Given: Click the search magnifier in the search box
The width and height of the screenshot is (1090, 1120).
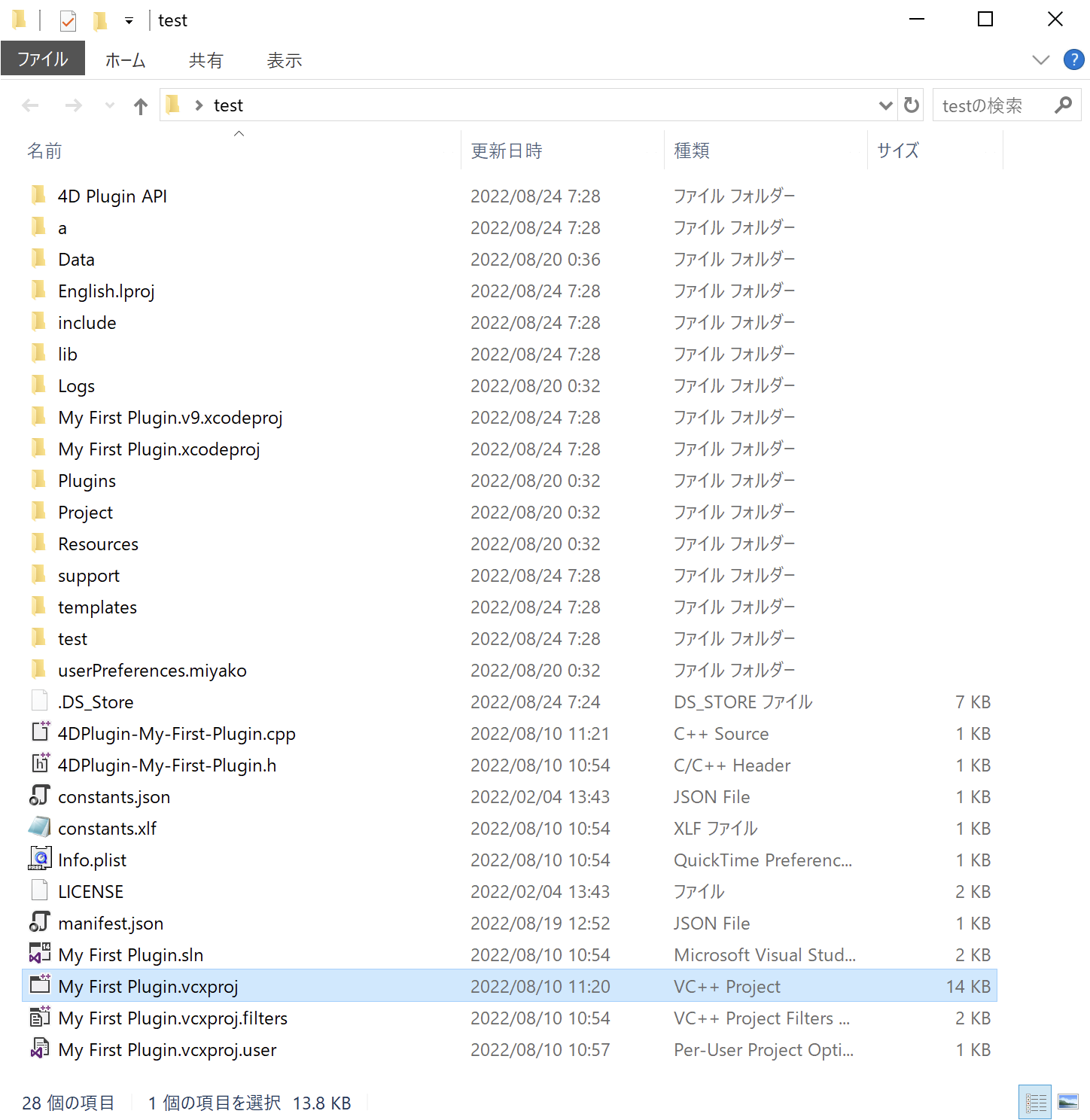Looking at the screenshot, I should coord(1064,105).
